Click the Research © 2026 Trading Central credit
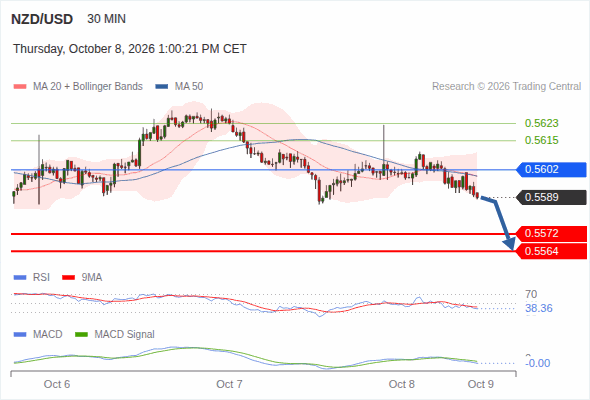This screenshot has height=400, width=590. [506, 87]
